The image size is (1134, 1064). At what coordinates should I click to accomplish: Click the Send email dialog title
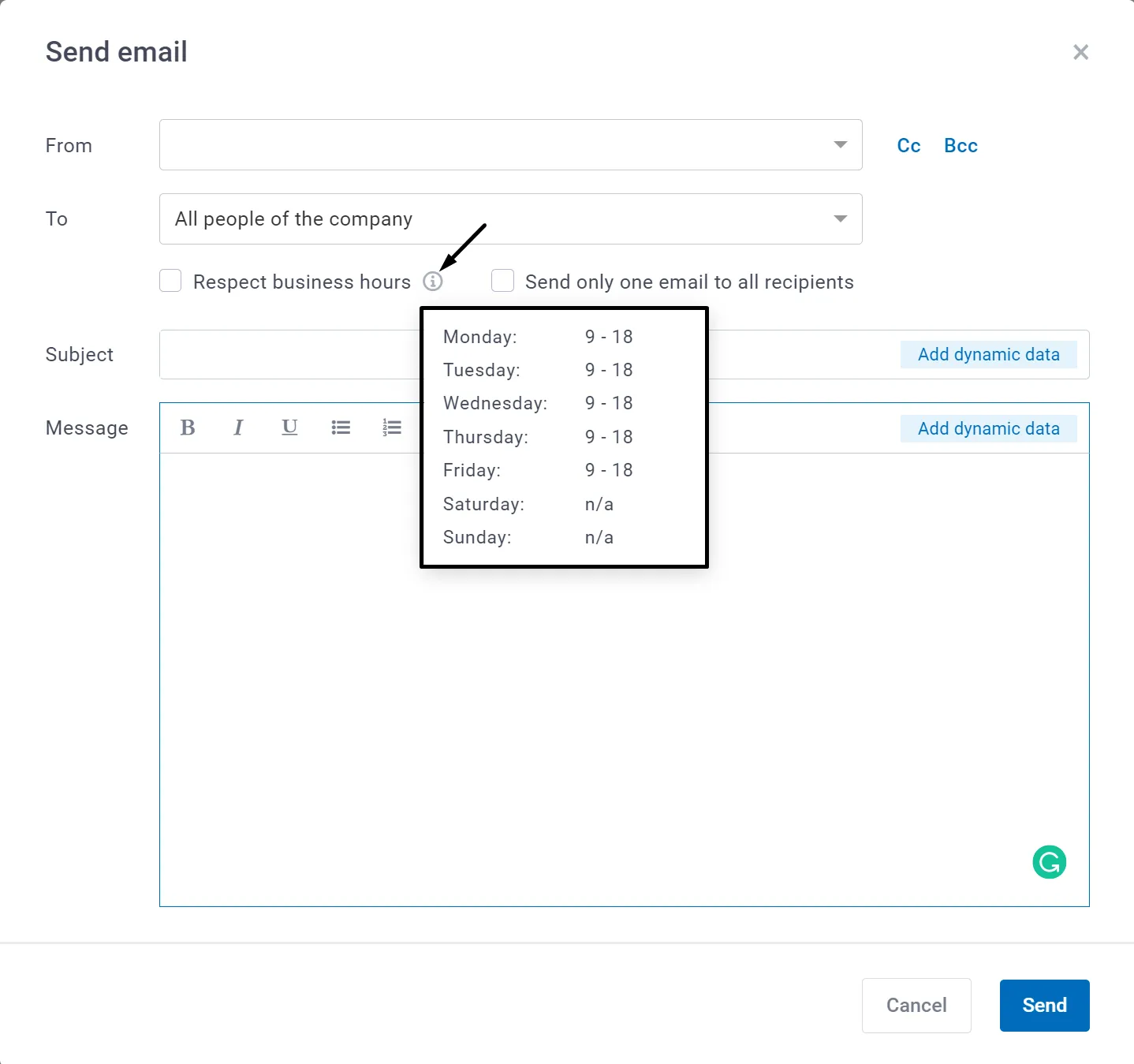[117, 52]
